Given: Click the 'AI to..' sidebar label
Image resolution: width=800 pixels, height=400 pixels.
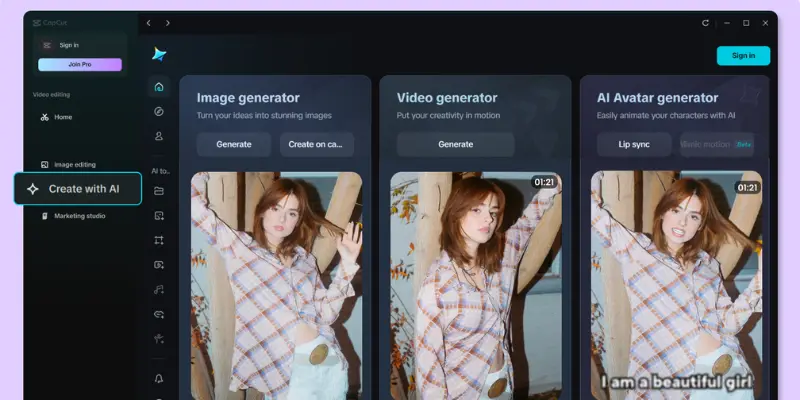Looking at the screenshot, I should [x=160, y=171].
